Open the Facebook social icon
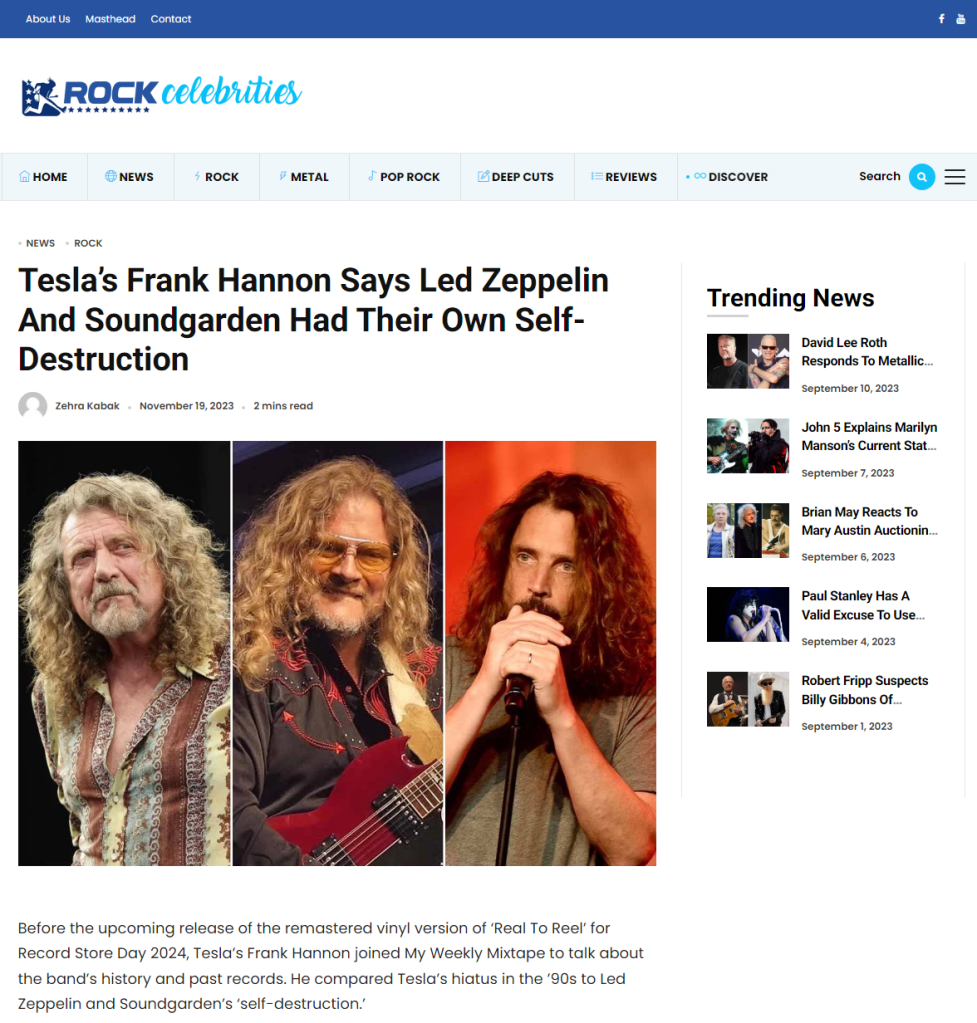Screen dimensions: 977x1023 point(941,19)
